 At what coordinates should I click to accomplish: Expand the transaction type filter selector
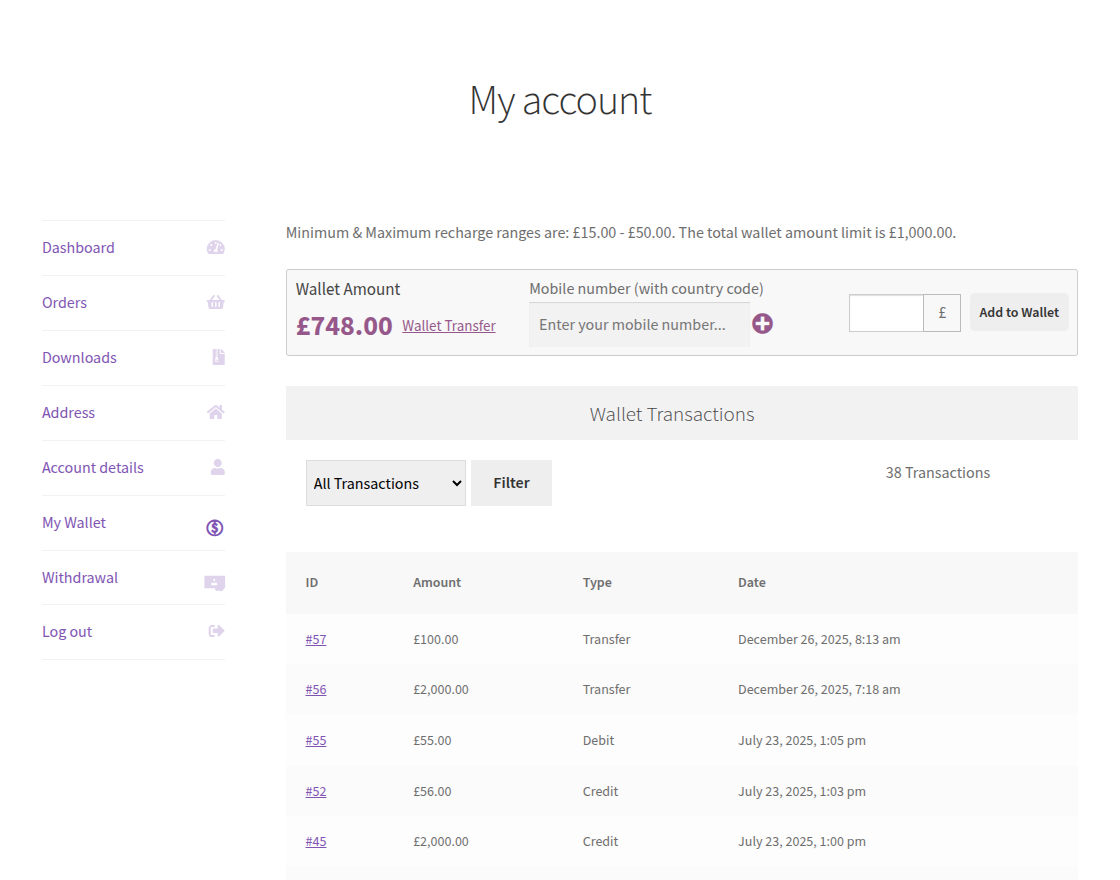386,482
